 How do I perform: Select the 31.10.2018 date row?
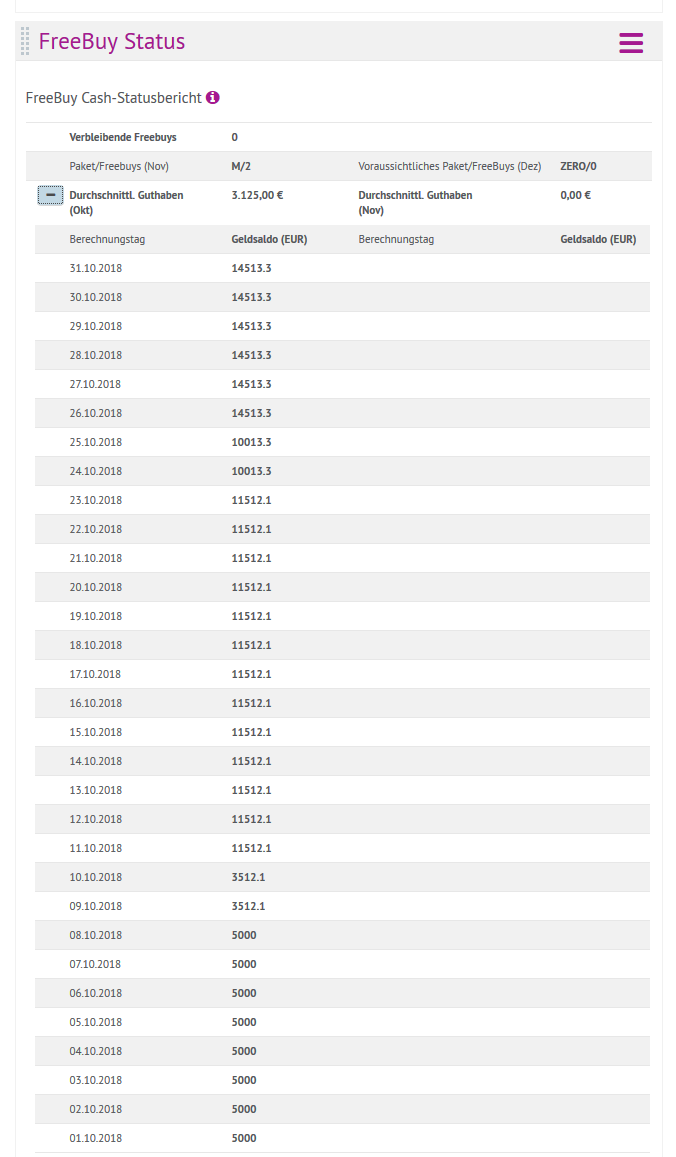tap(96, 268)
